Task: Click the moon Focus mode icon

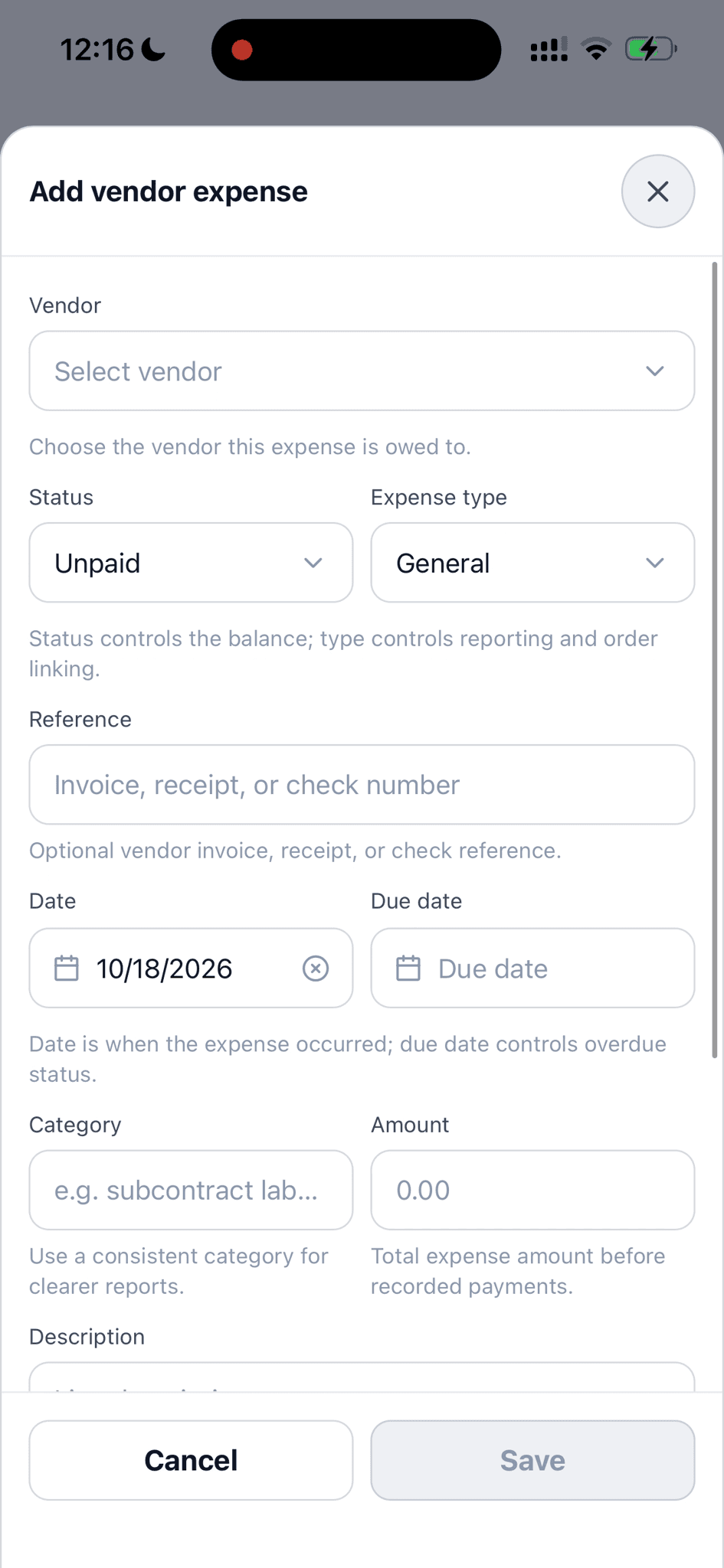Action: tap(153, 50)
